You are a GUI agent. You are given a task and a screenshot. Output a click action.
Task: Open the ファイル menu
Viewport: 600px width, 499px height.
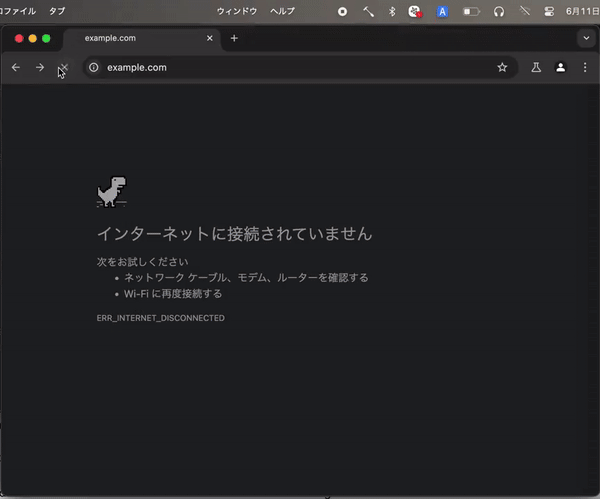pyautogui.click(x=18, y=11)
